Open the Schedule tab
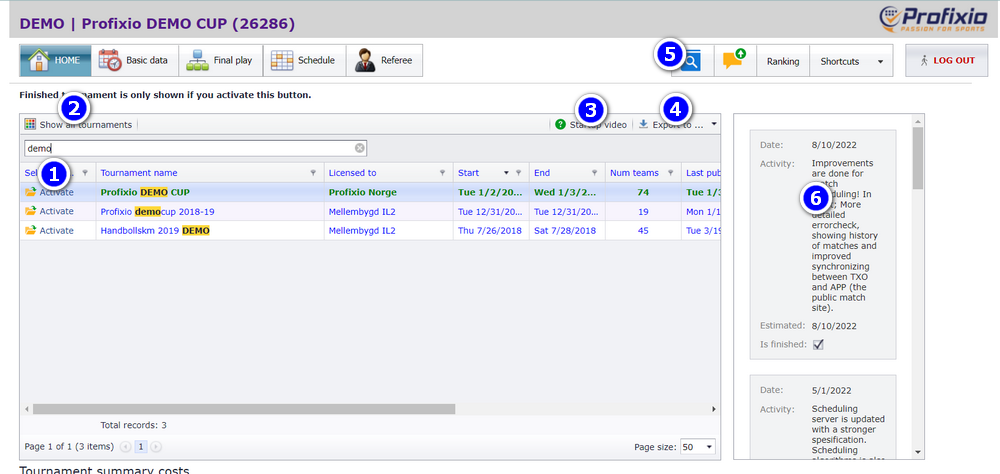Screen dimensions: 1000x474 pos(304,61)
